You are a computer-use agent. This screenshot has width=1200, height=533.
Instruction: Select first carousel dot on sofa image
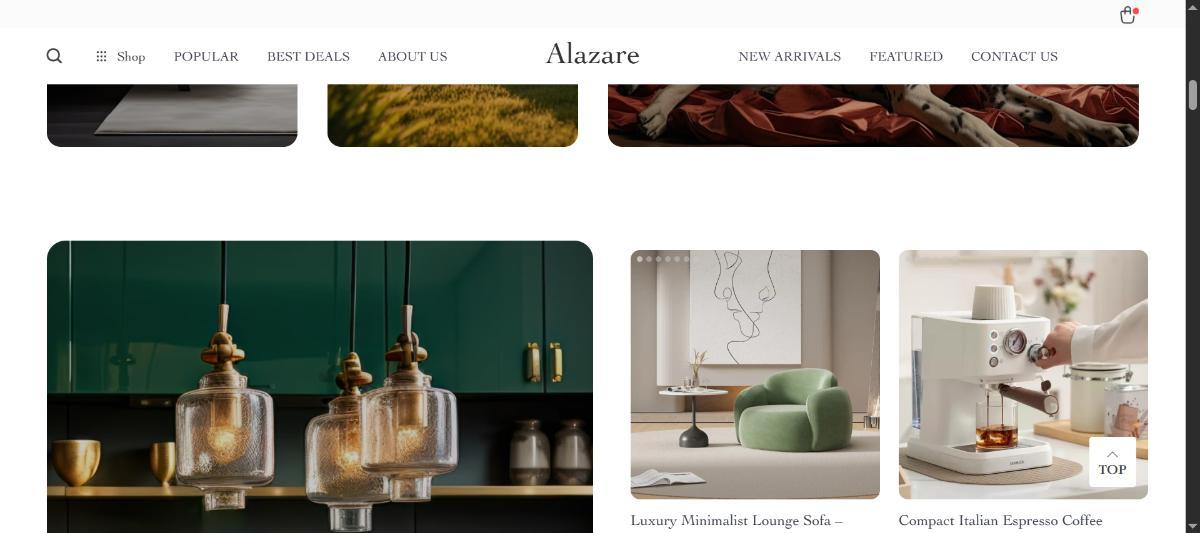coord(640,259)
